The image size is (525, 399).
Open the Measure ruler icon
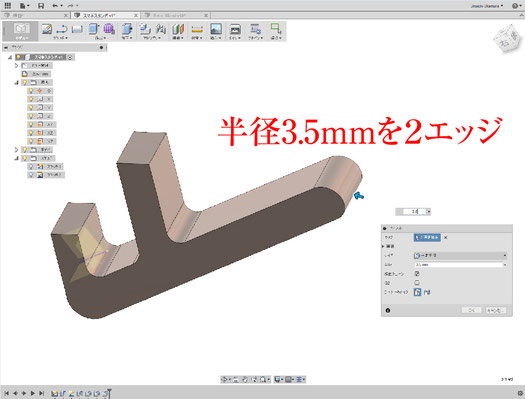point(197,29)
